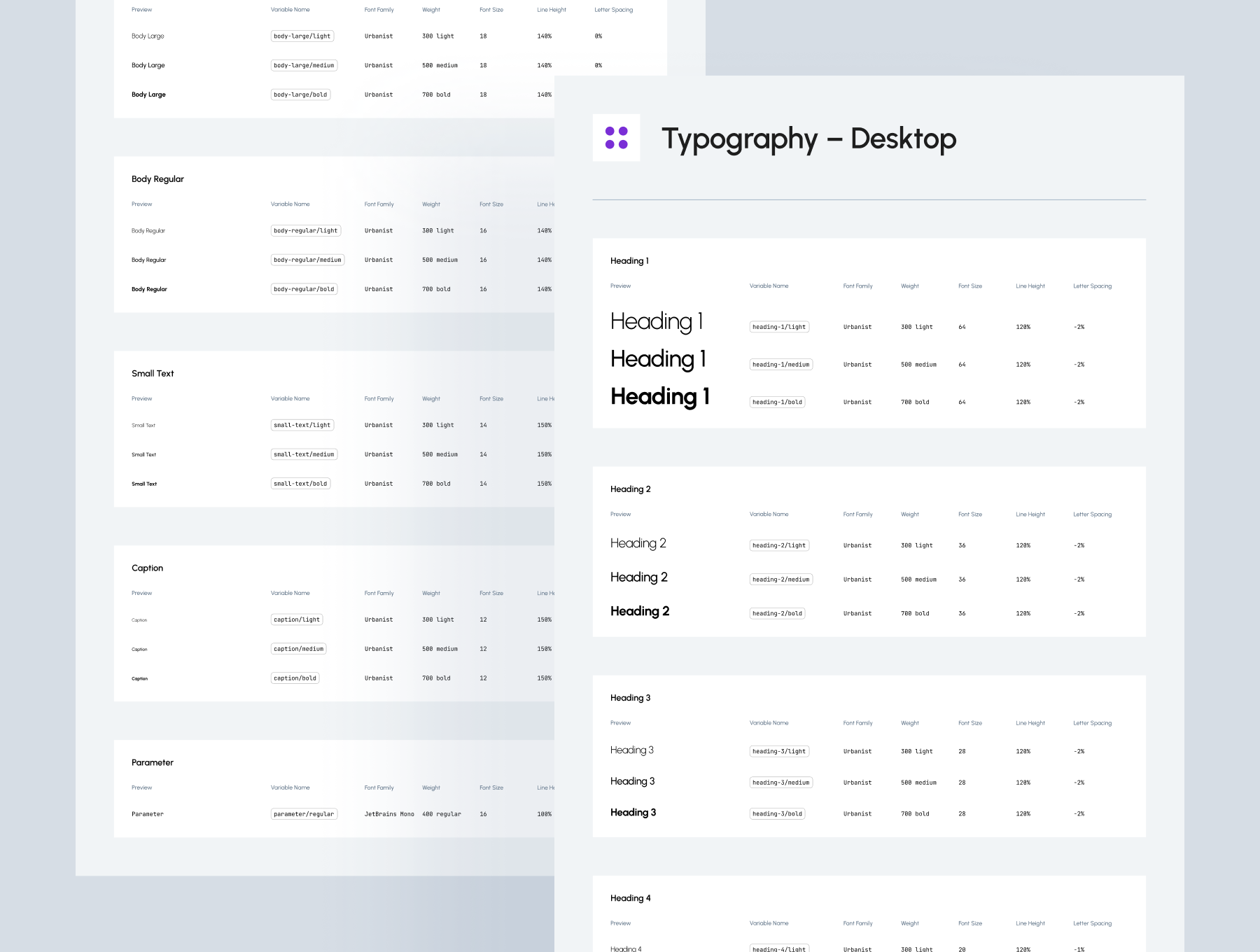The height and width of the screenshot is (952, 1260).
Task: Pick the small-text/medium variable chip
Action: click(x=304, y=454)
